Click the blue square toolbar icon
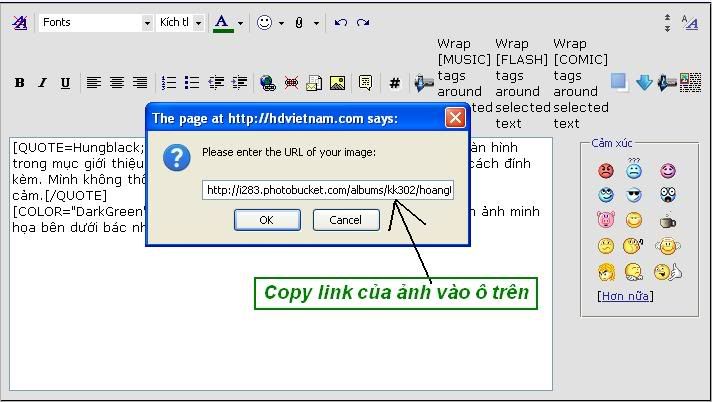The height and width of the screenshot is (402, 712). coord(619,82)
